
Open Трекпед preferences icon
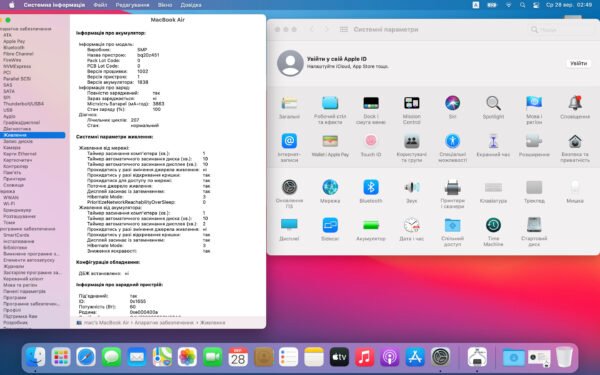click(x=534, y=187)
